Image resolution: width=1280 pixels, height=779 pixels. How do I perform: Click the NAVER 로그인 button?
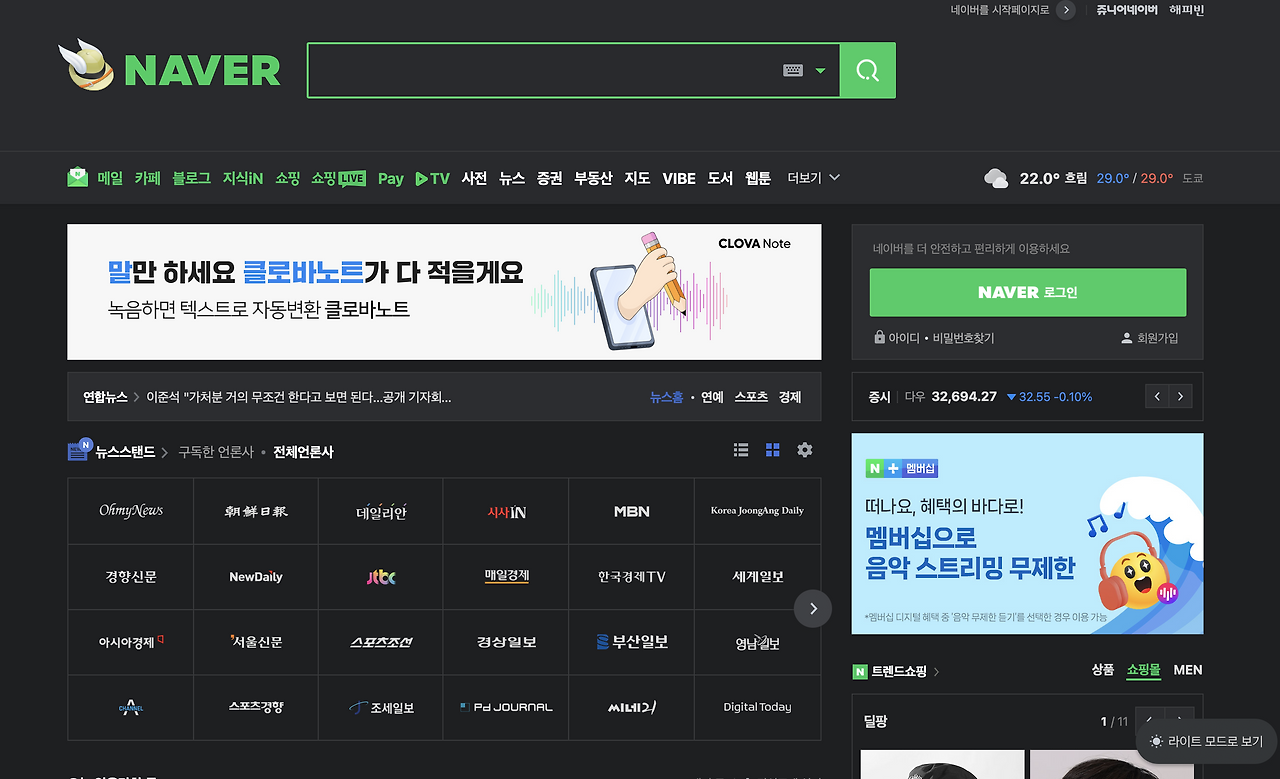[x=1027, y=292]
